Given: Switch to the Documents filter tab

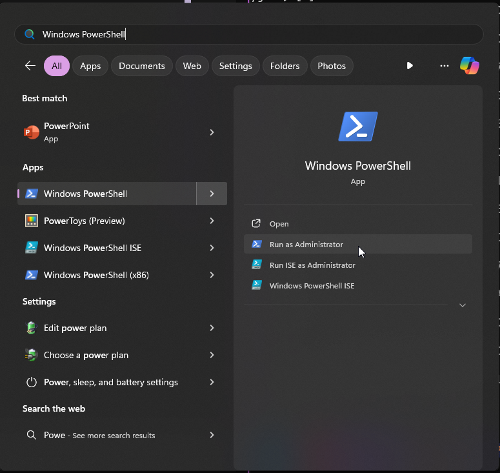Looking at the screenshot, I should coord(142,66).
